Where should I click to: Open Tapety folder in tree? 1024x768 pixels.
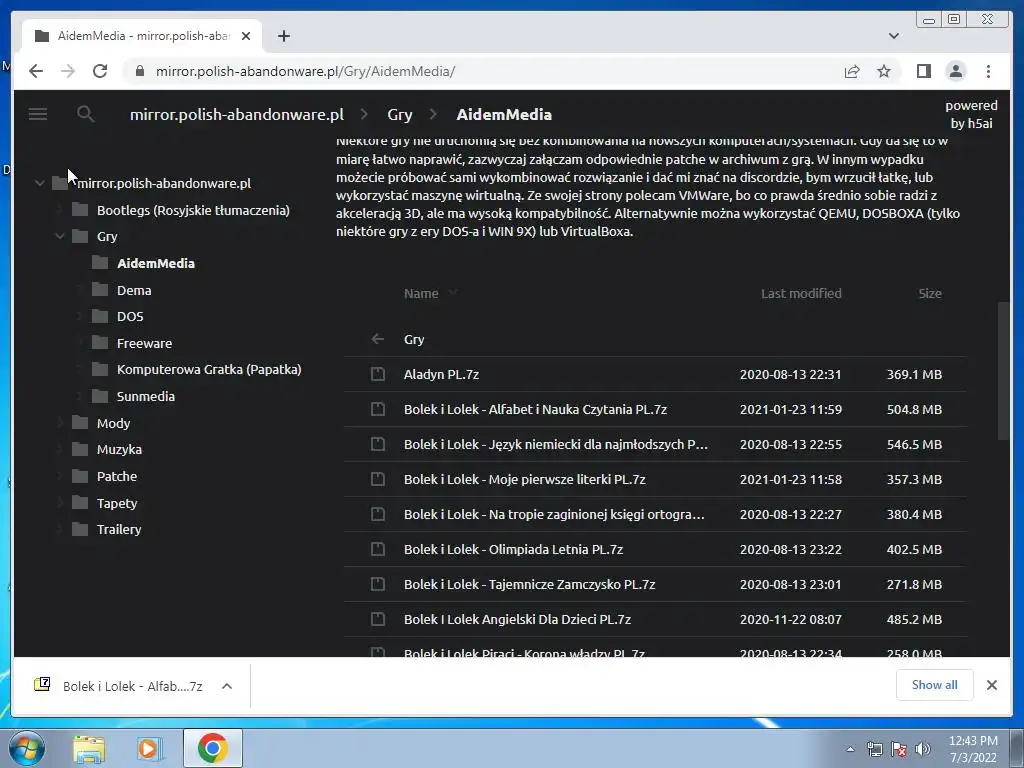(117, 503)
